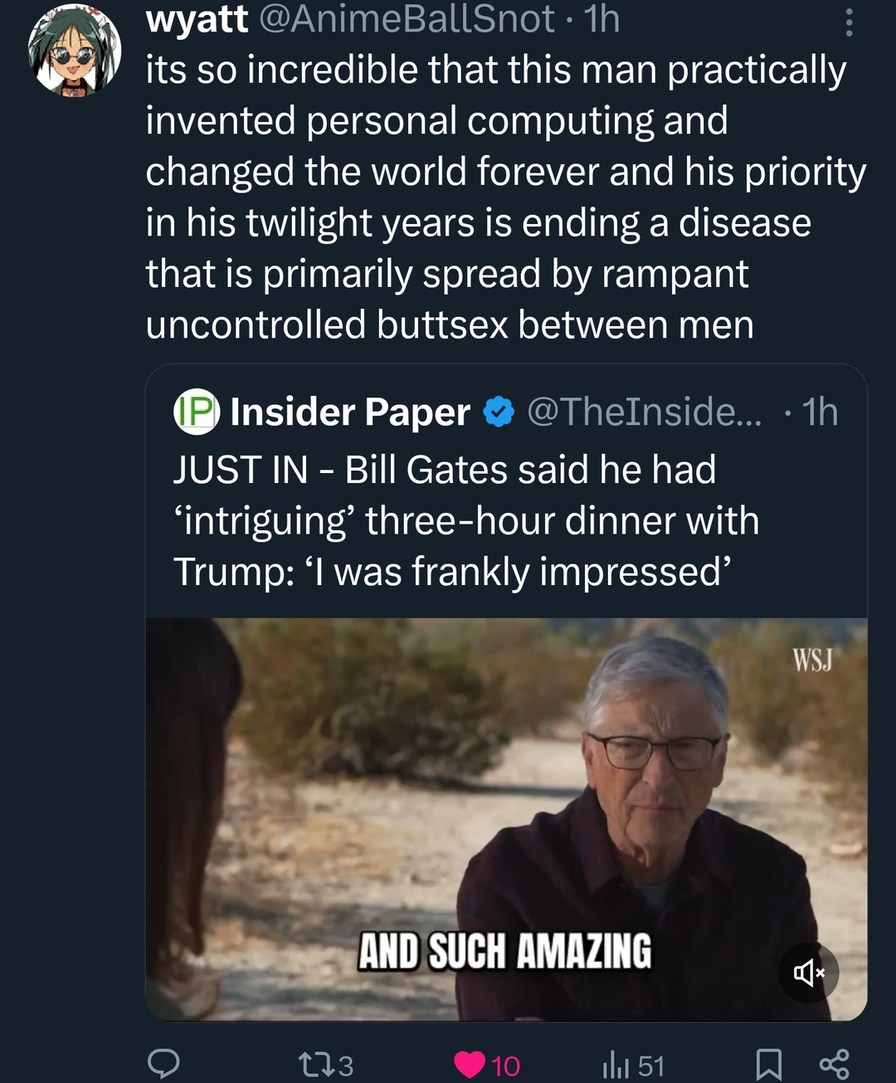Unmute the video with speaker icon
896x1083 pixels.
[x=808, y=971]
